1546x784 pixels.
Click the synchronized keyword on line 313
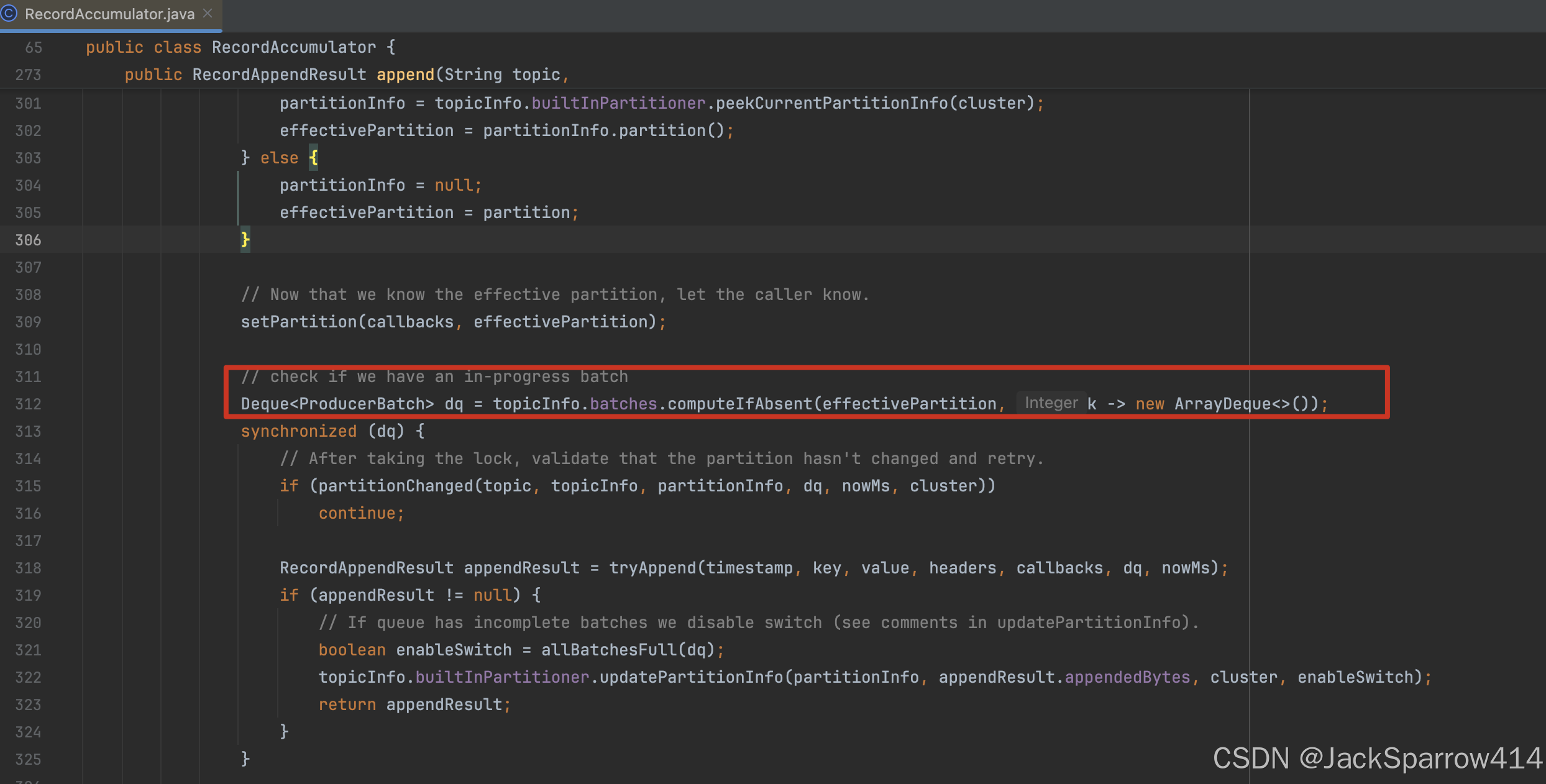coord(299,431)
